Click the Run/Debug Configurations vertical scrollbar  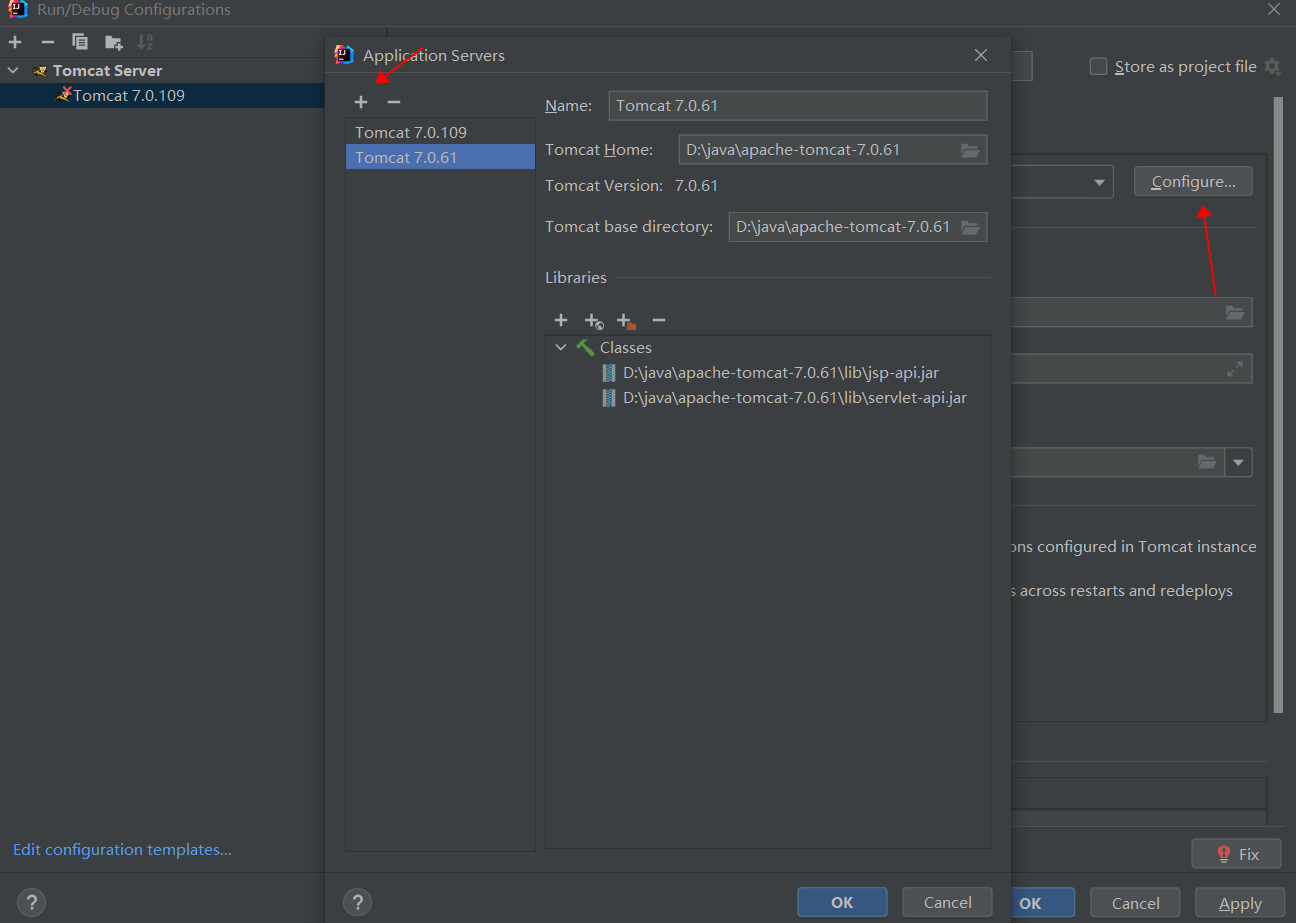pos(1278,404)
